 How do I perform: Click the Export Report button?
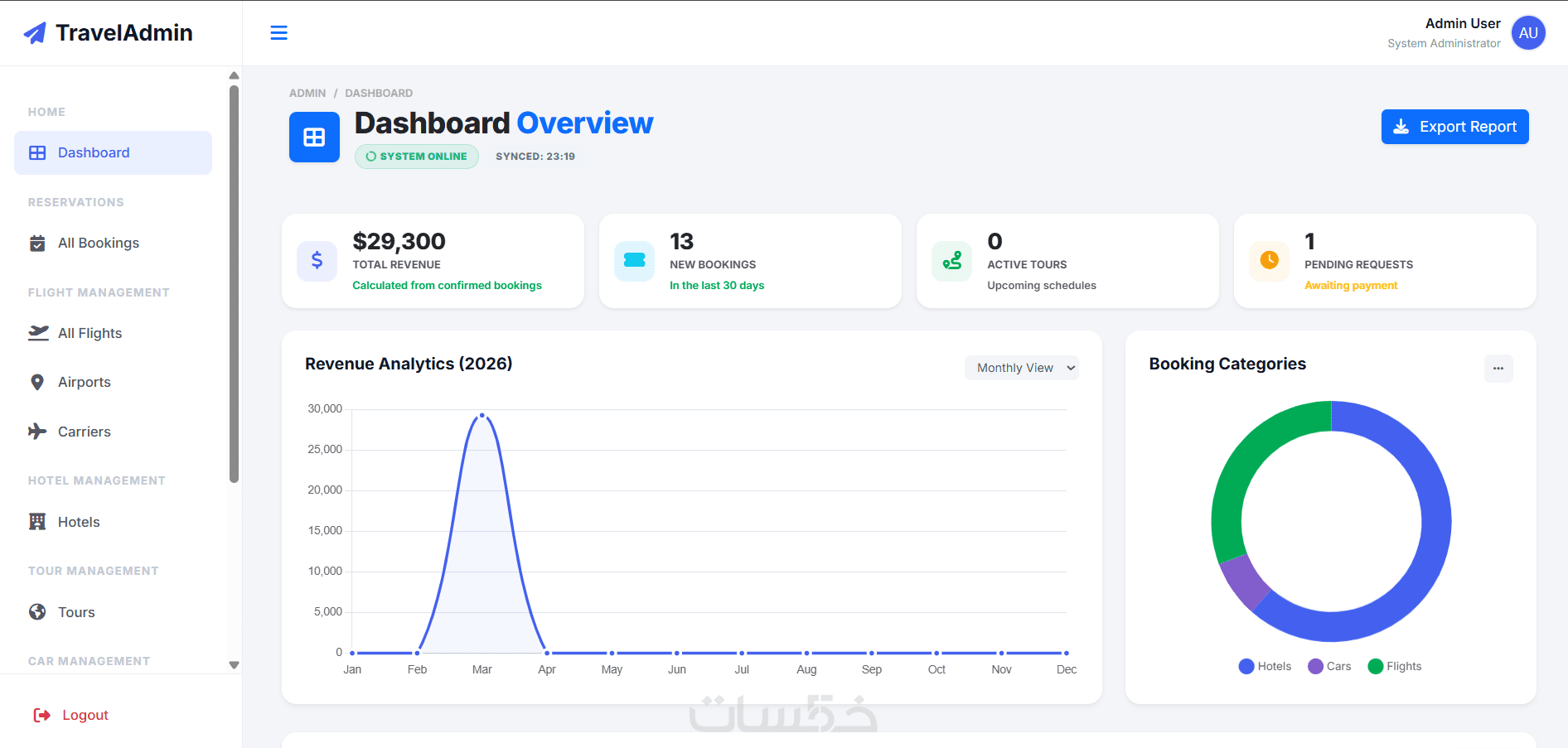click(x=1454, y=127)
